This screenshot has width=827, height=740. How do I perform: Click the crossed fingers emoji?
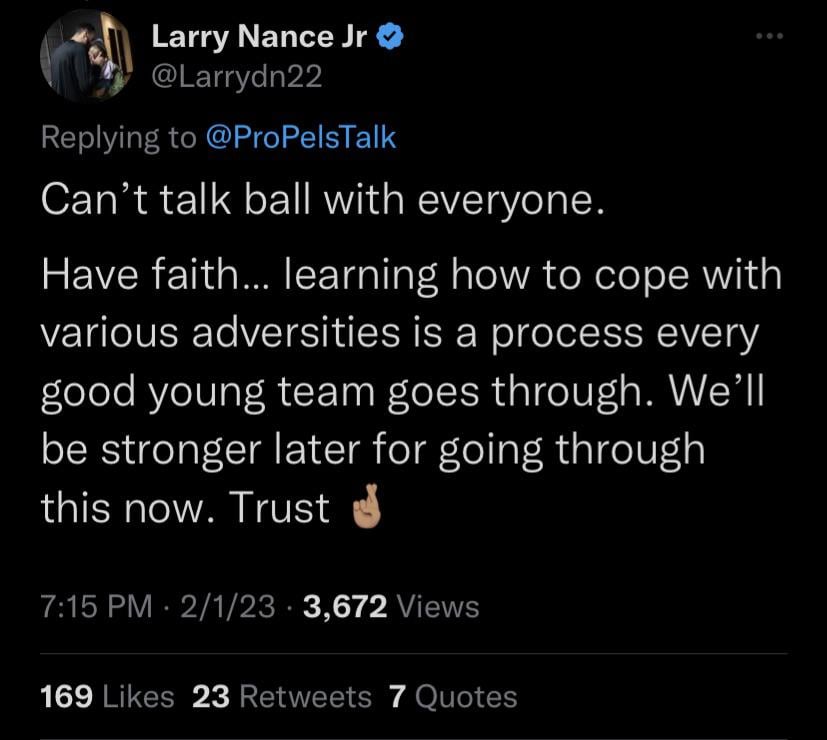[360, 510]
